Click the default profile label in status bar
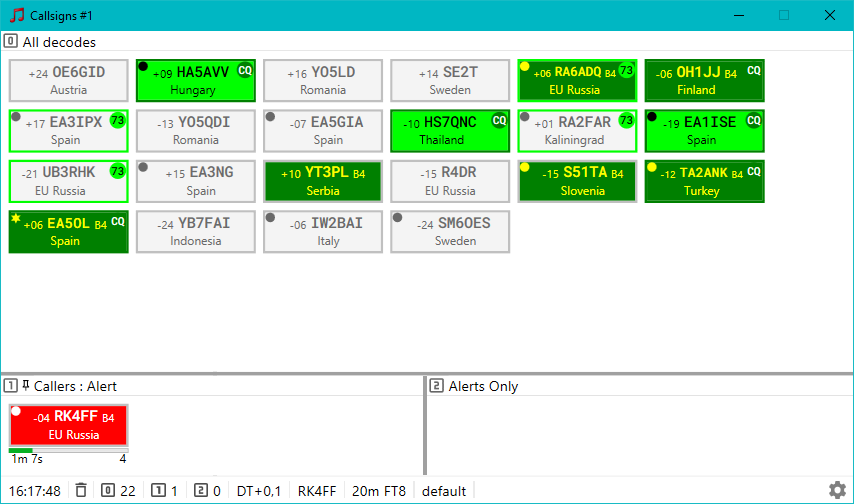 pyautogui.click(x=444, y=491)
